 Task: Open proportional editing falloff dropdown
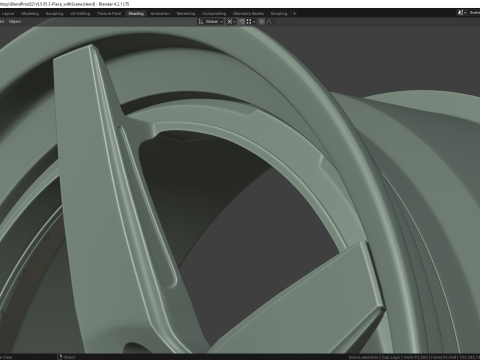[270, 22]
